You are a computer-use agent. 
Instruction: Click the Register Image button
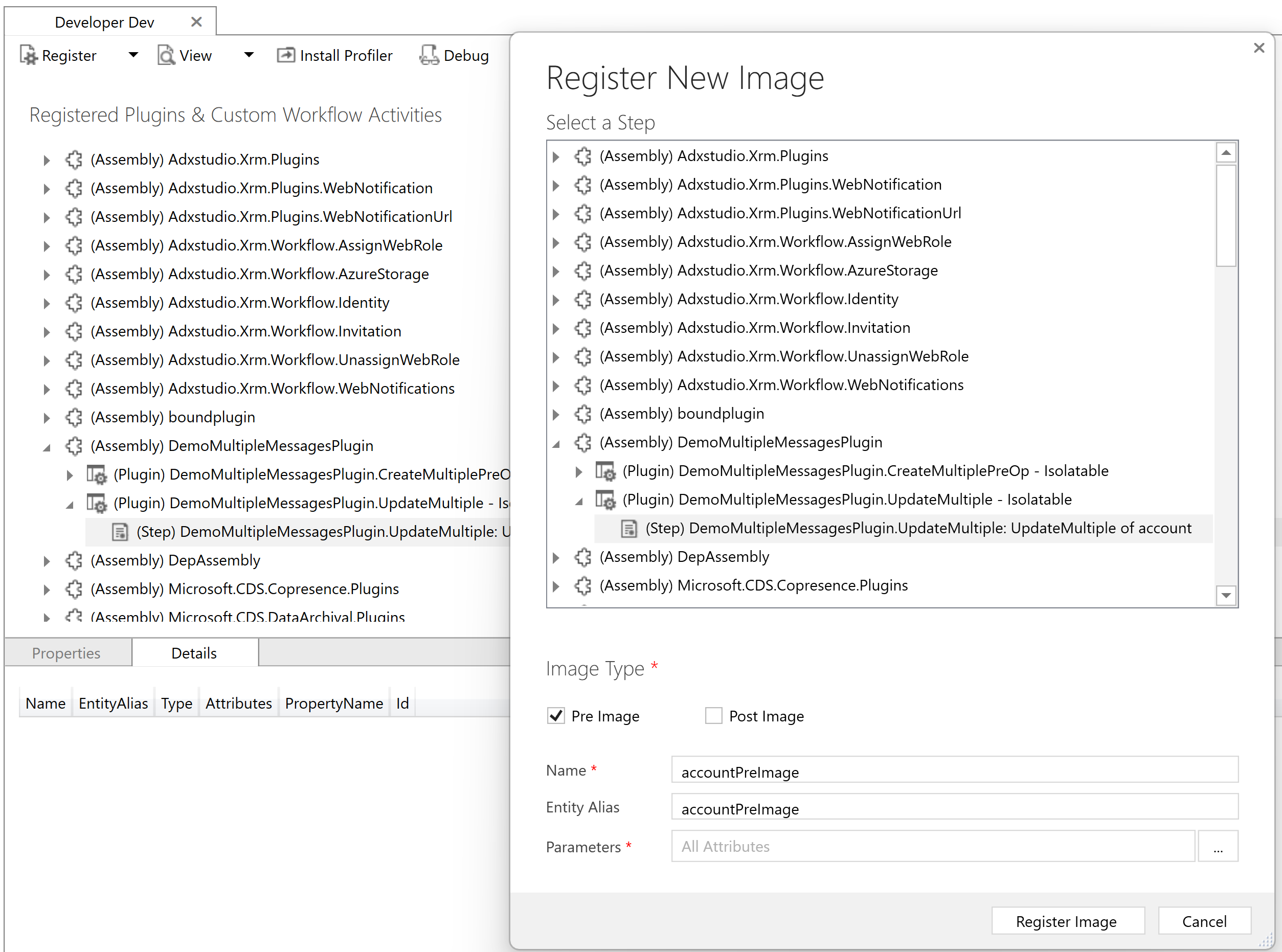[1067, 921]
